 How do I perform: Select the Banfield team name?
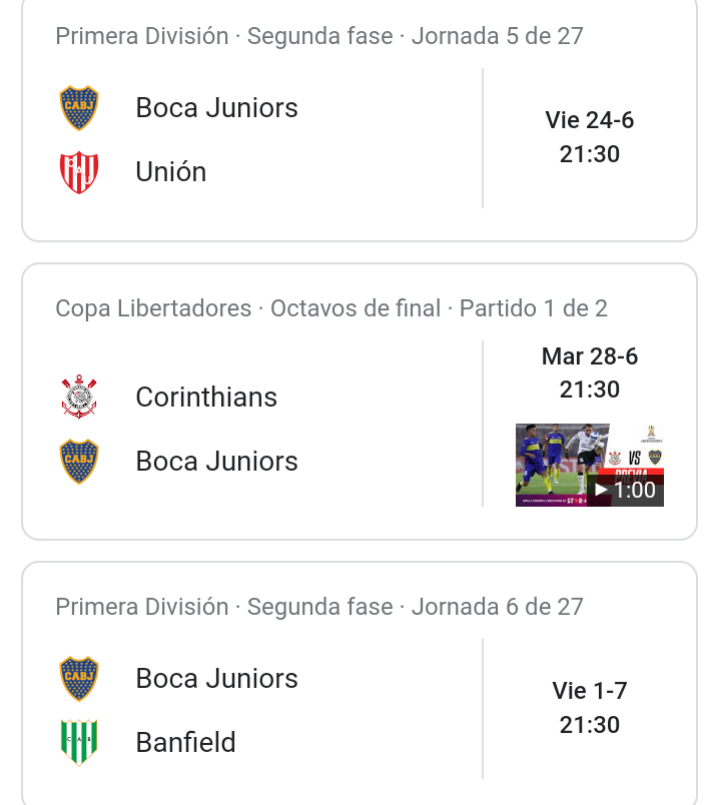pyautogui.click(x=186, y=742)
